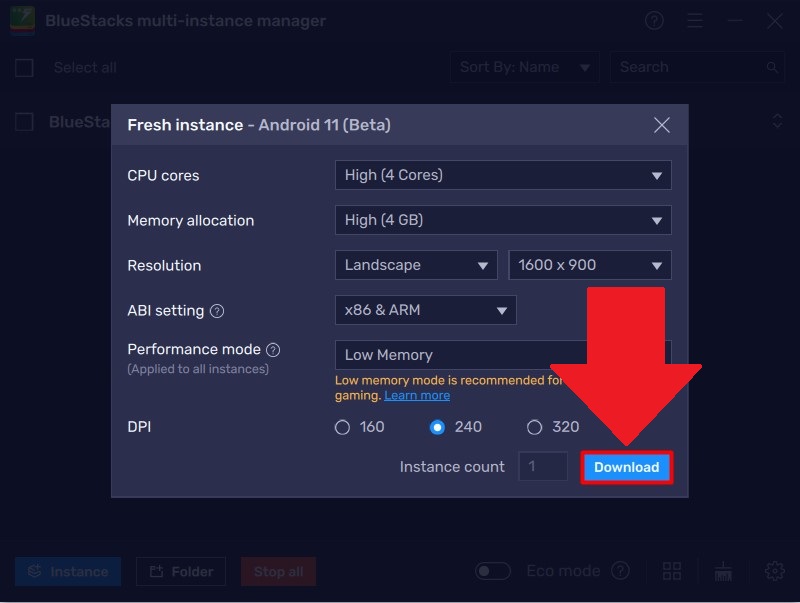Screen dimensions: 800x603
Task: Expand the CPU cores dropdown
Action: (502, 175)
